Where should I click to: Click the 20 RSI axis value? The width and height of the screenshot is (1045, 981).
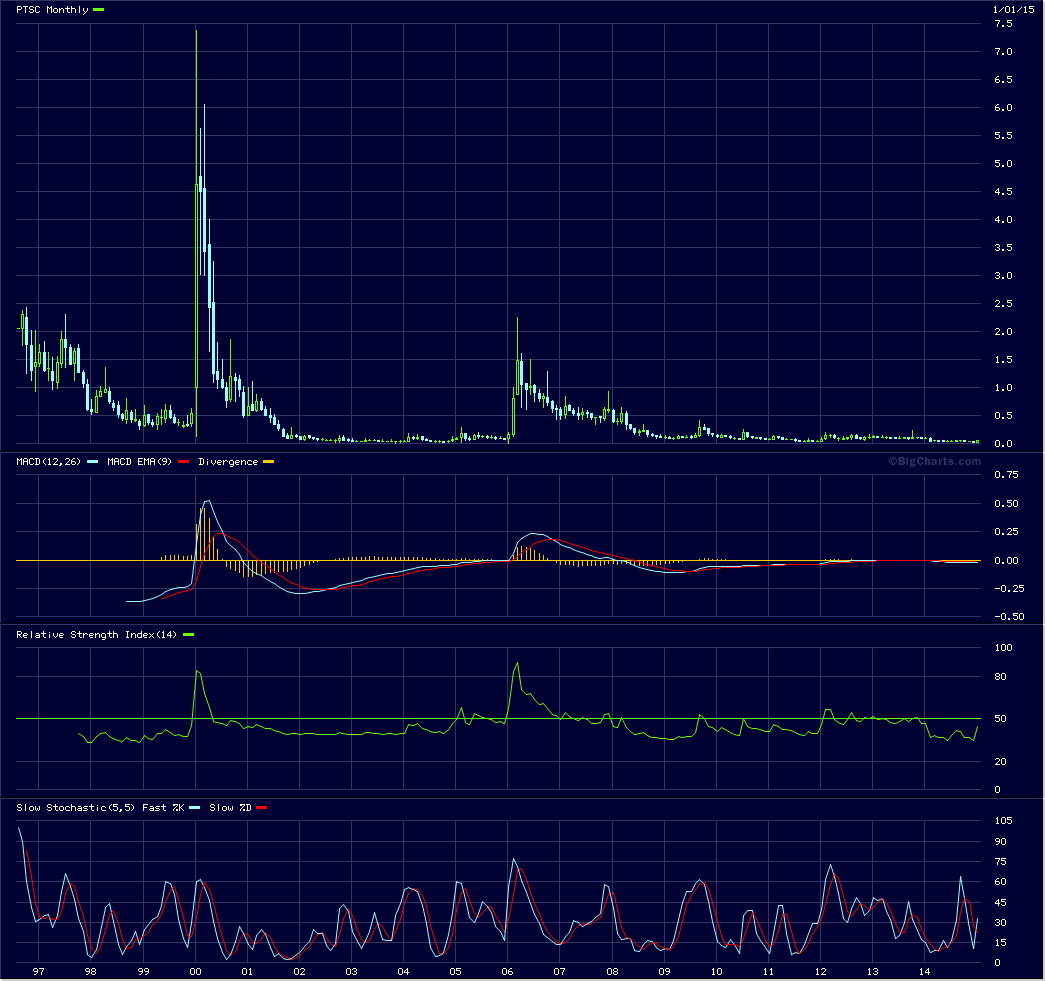point(1000,761)
